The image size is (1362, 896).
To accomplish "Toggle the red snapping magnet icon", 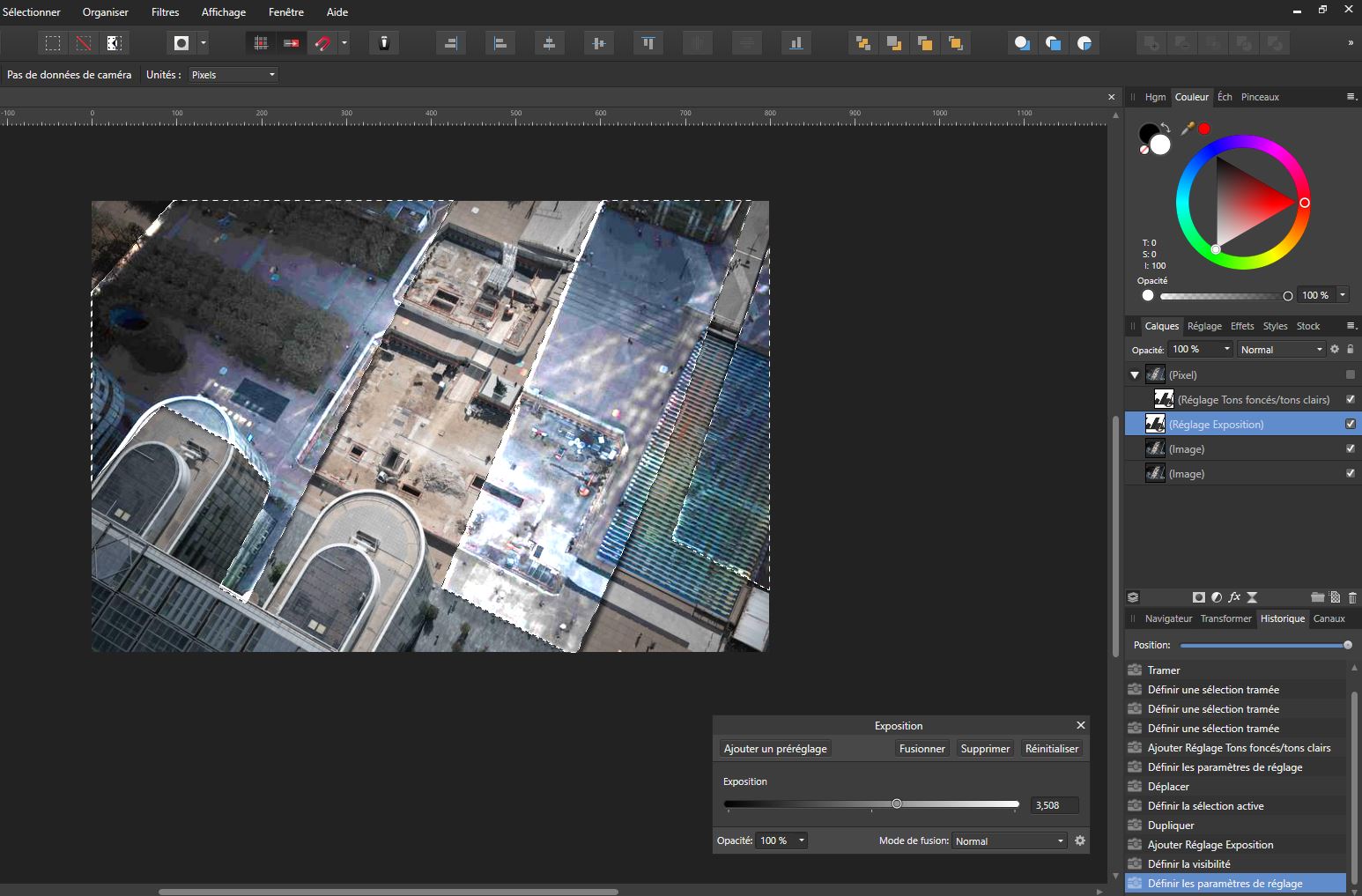I will pos(323,43).
